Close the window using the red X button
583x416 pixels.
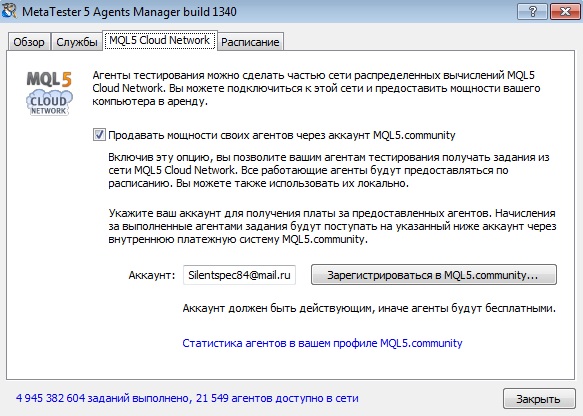(x=565, y=12)
